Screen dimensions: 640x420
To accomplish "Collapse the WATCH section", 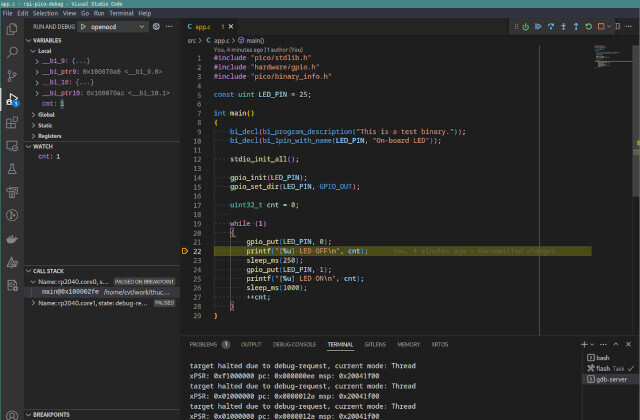I will tap(29, 147).
